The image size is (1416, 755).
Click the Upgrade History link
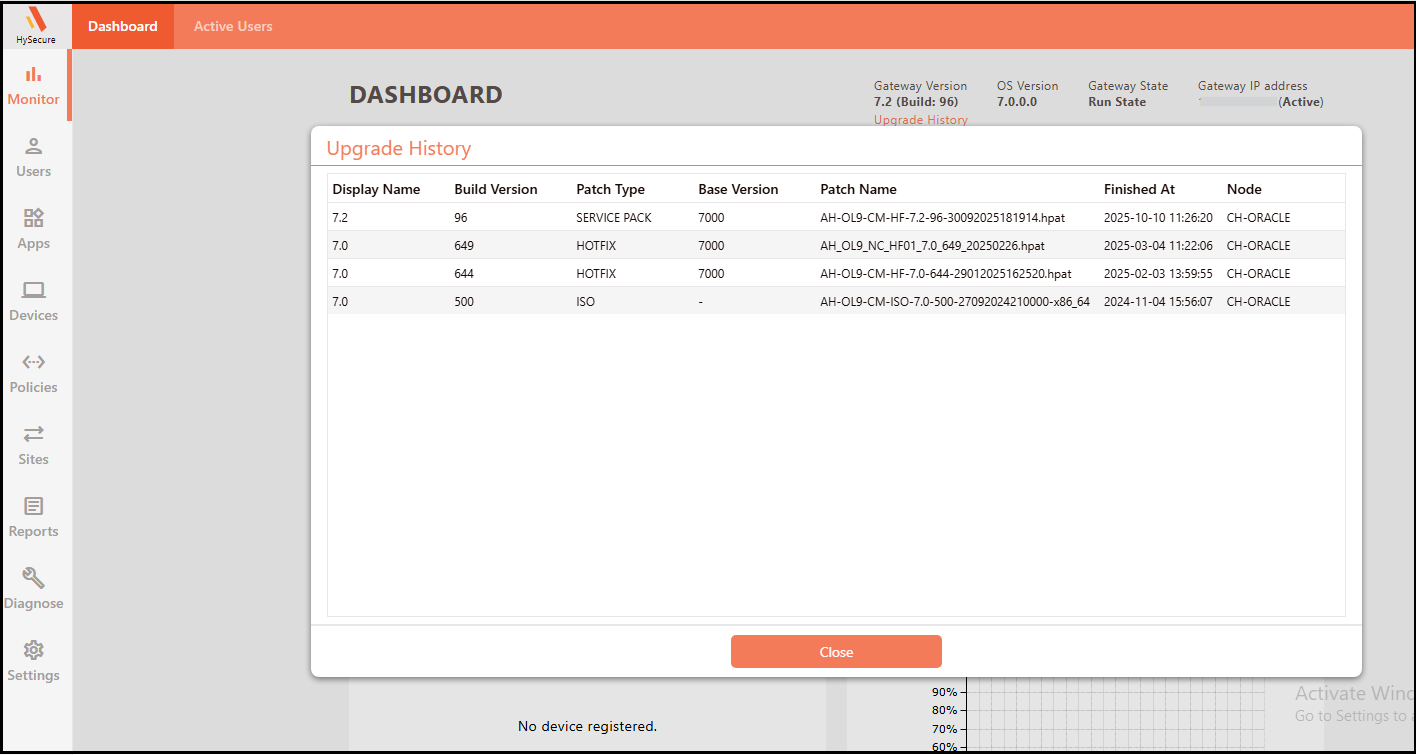(x=920, y=120)
